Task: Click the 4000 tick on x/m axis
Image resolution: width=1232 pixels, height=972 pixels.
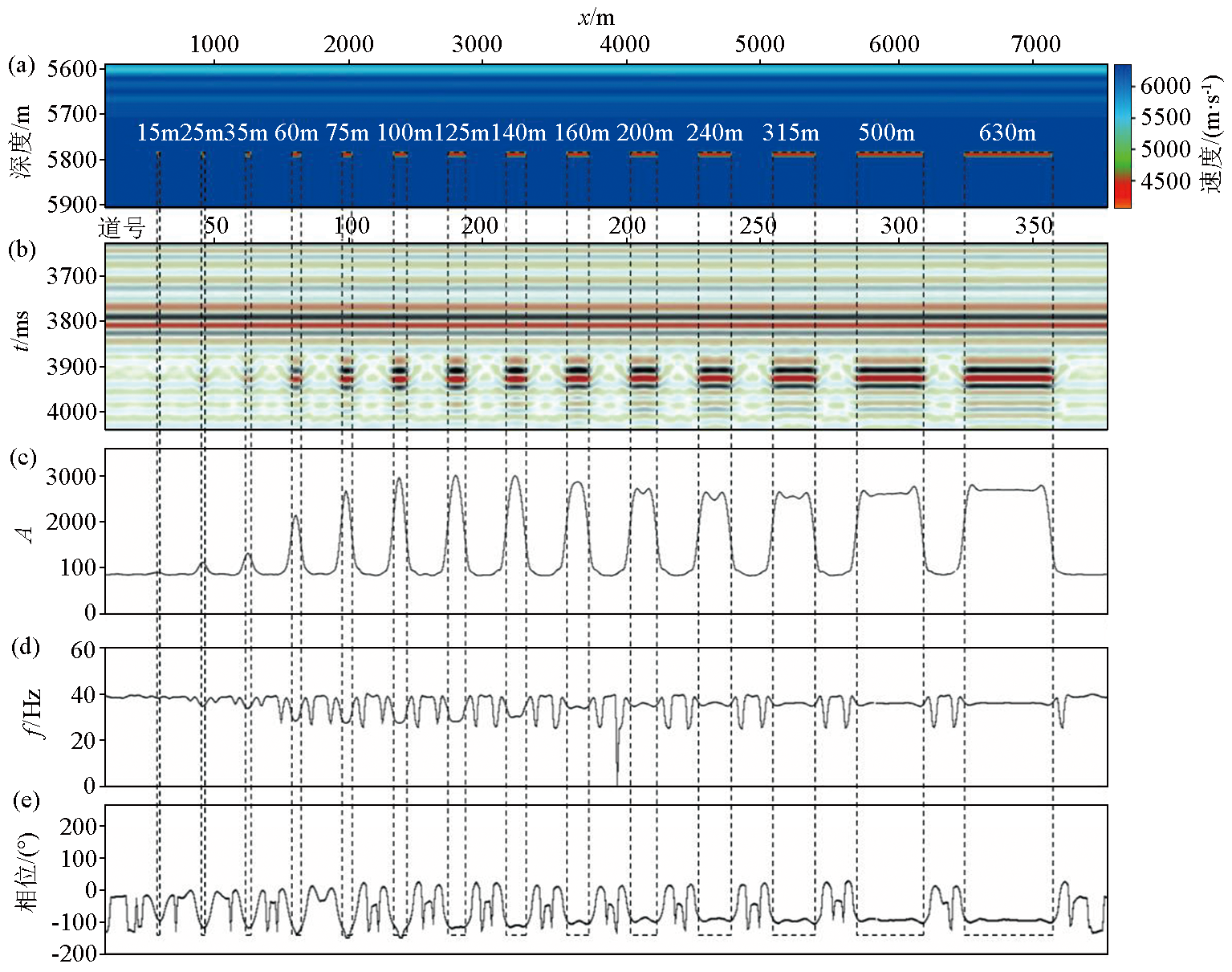Action: [624, 44]
